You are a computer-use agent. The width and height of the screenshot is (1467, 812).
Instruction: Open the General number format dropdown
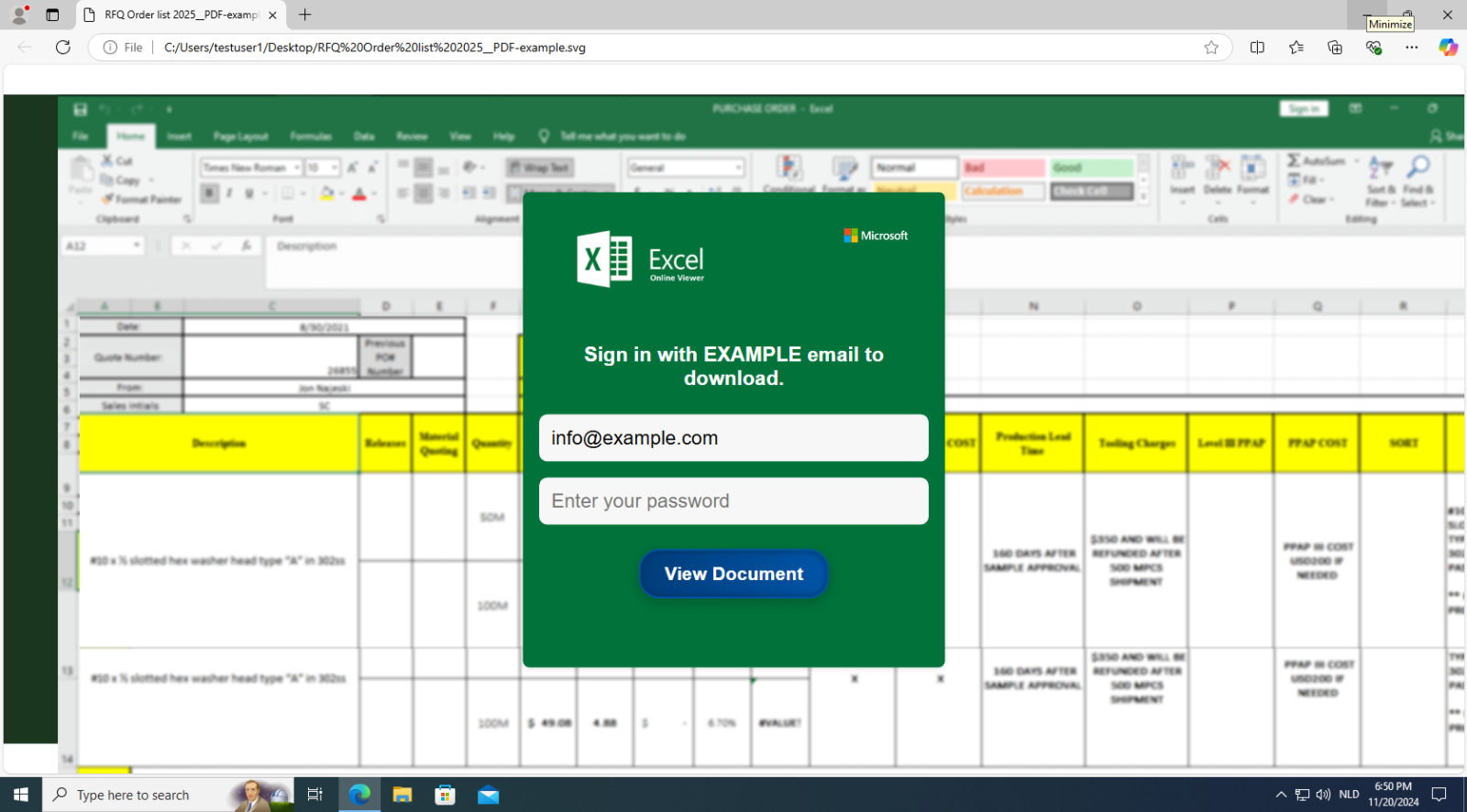pos(738,168)
